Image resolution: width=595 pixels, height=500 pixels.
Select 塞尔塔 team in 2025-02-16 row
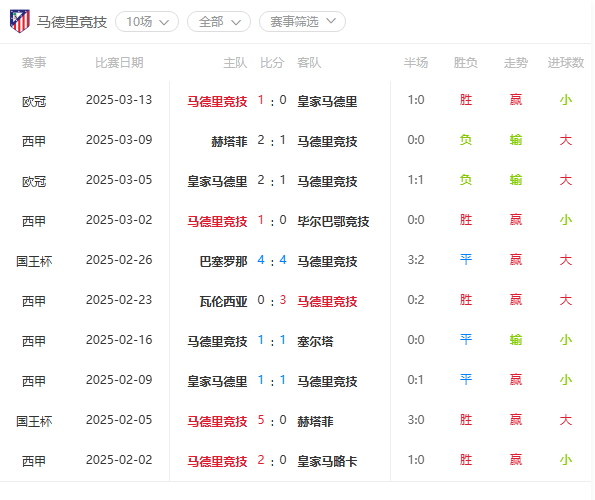315,341
